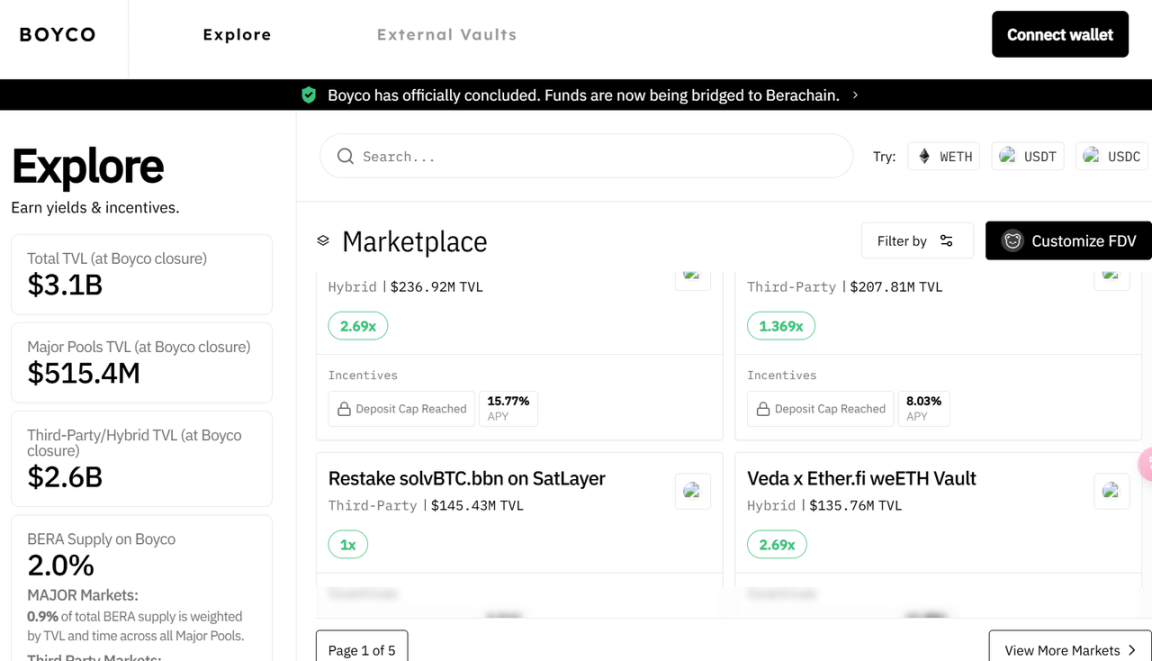Click the Restake solvBTC.bbn token icon
Image resolution: width=1152 pixels, height=661 pixels.
coord(692,491)
